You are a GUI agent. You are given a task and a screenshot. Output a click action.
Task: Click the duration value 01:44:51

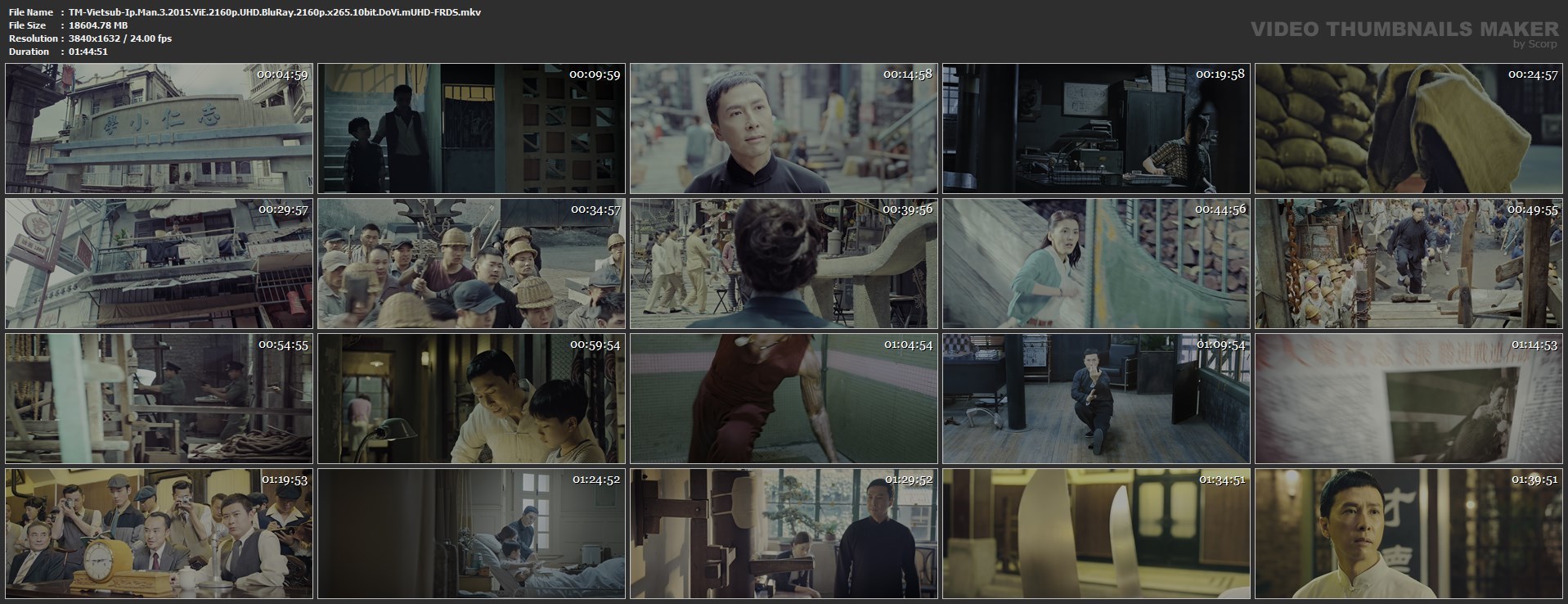click(88, 52)
